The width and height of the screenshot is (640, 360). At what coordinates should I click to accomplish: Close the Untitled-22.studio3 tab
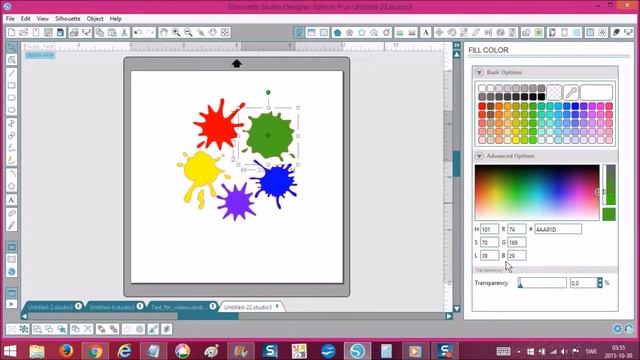pos(277,306)
